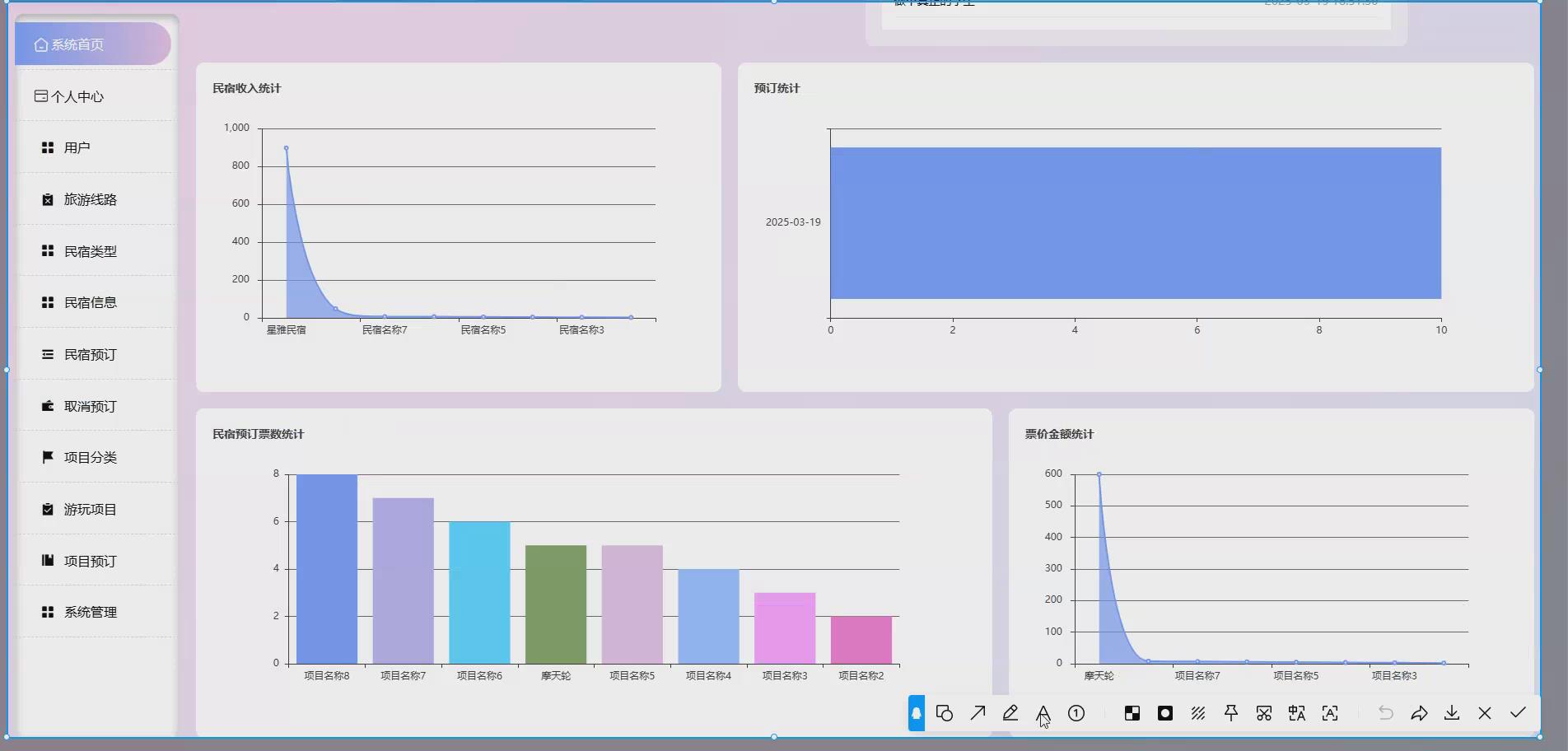Click the 项目名称6 cyan bar
Viewport: 1568px width, 751px height.
tap(479, 593)
